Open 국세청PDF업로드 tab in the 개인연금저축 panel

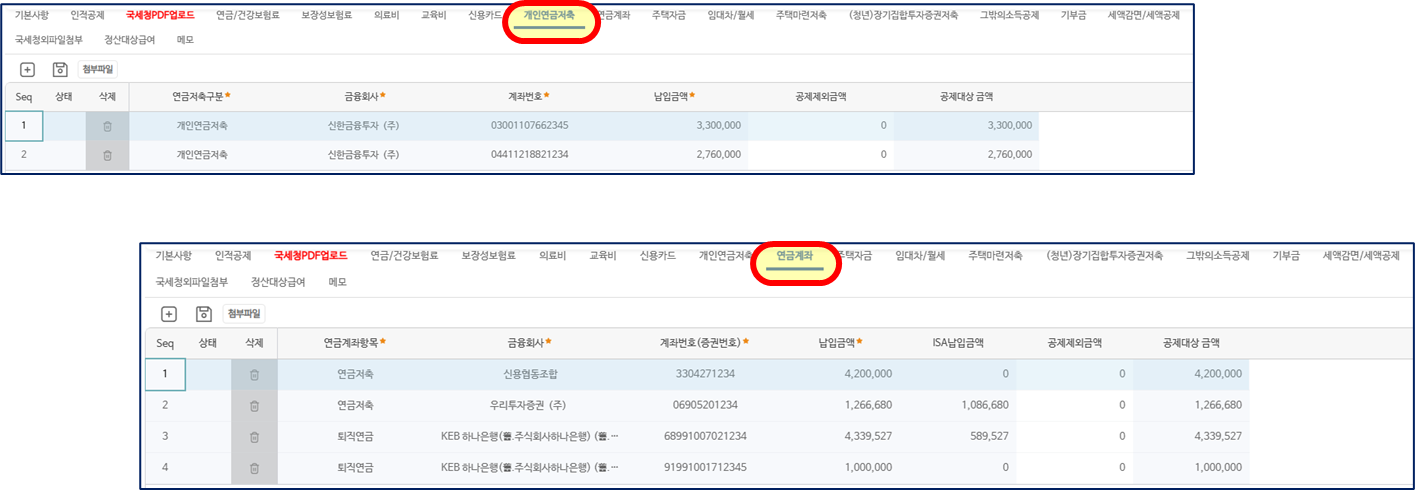tap(160, 16)
